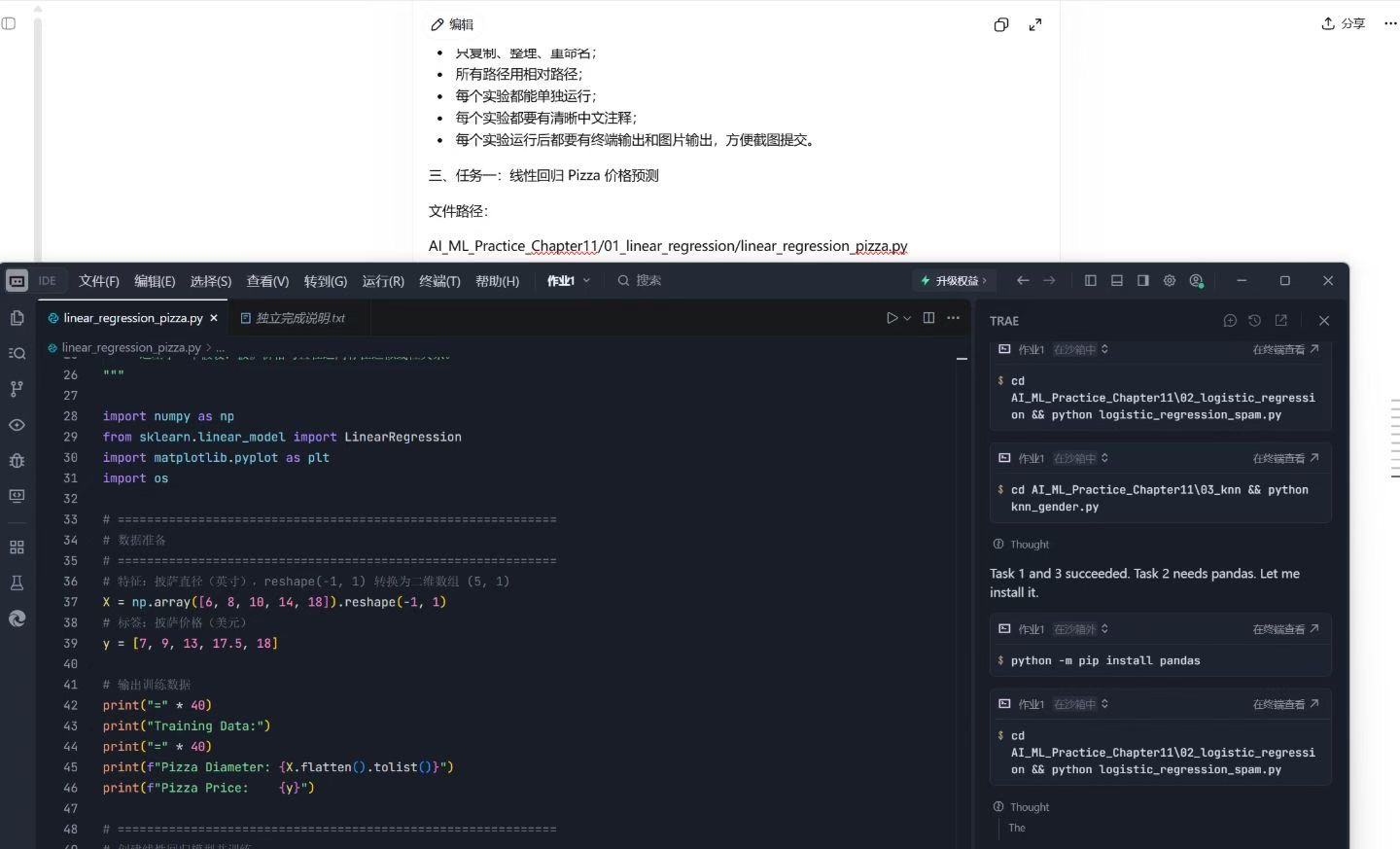
Task: Open 在沙箱外 selector on pip install card
Action: (x=1081, y=629)
